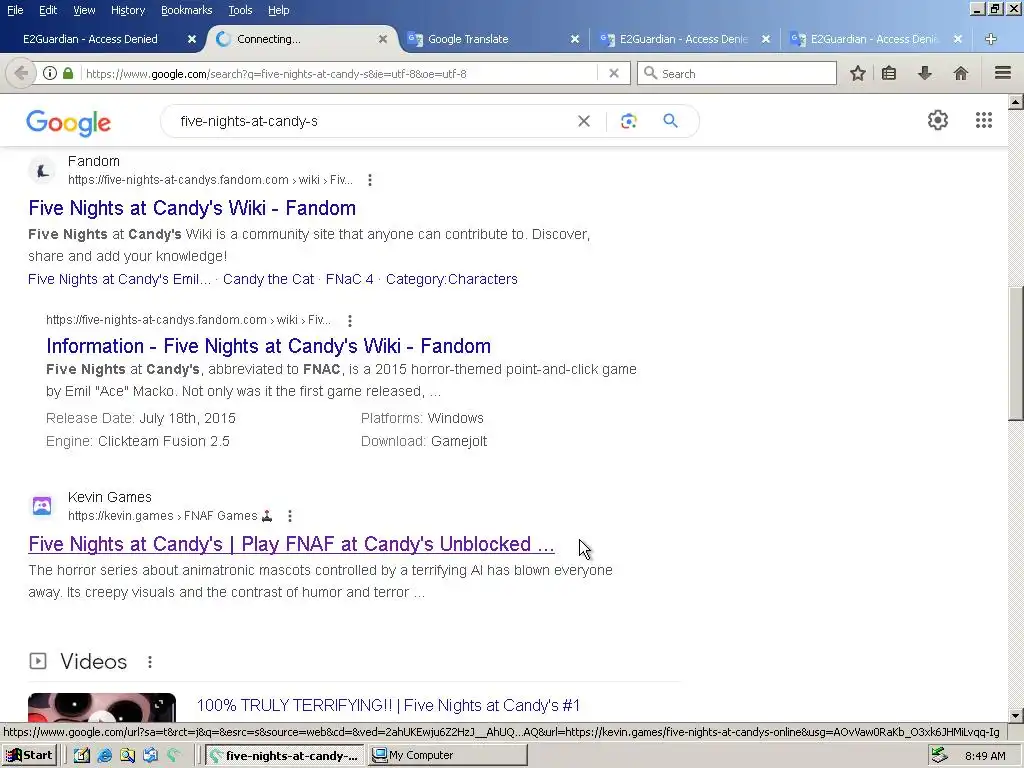Open more options for the Kevin Games result
This screenshot has height=768, width=1024.
click(x=290, y=516)
